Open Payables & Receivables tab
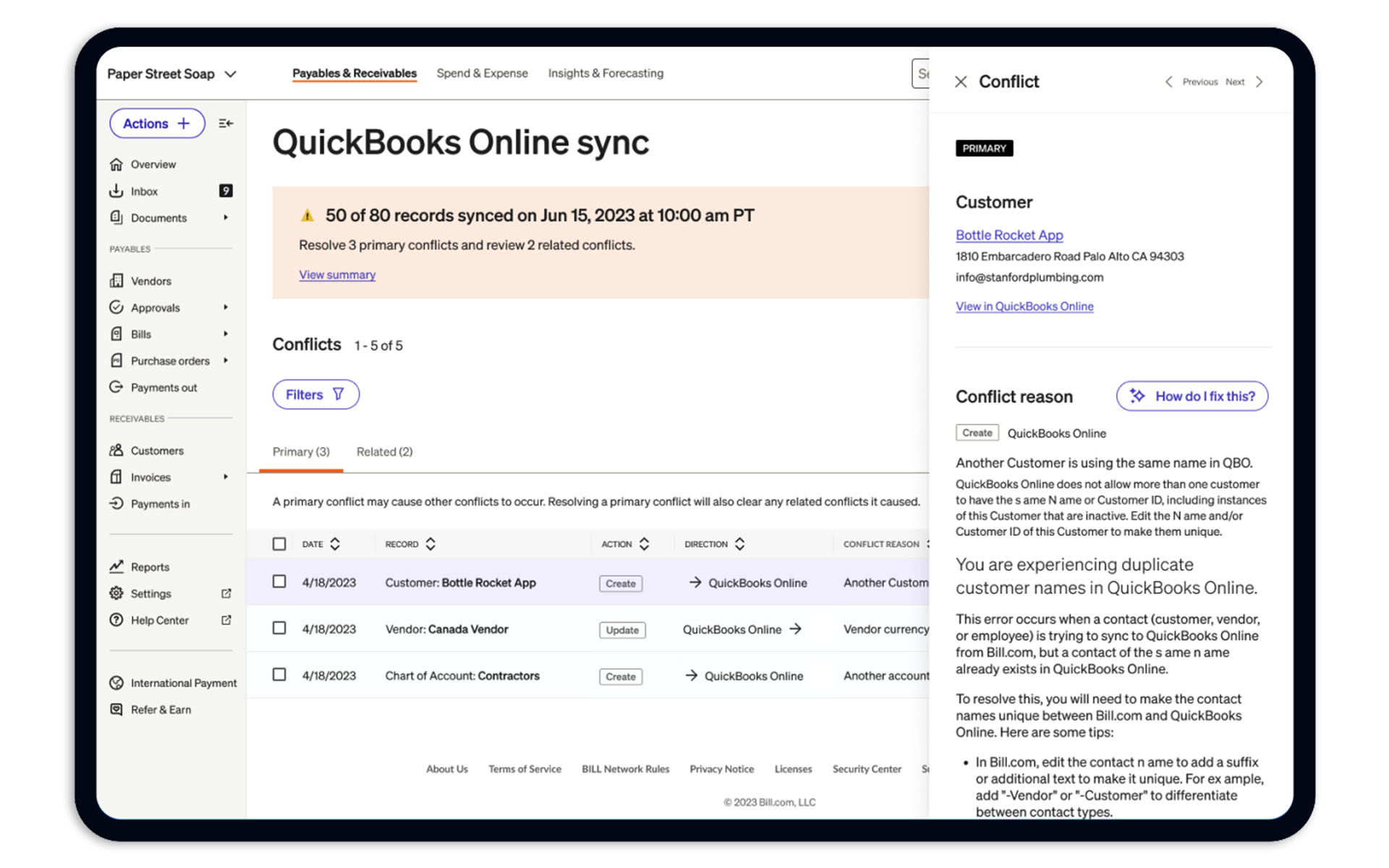This screenshot has width=1389, height=868. (x=354, y=73)
